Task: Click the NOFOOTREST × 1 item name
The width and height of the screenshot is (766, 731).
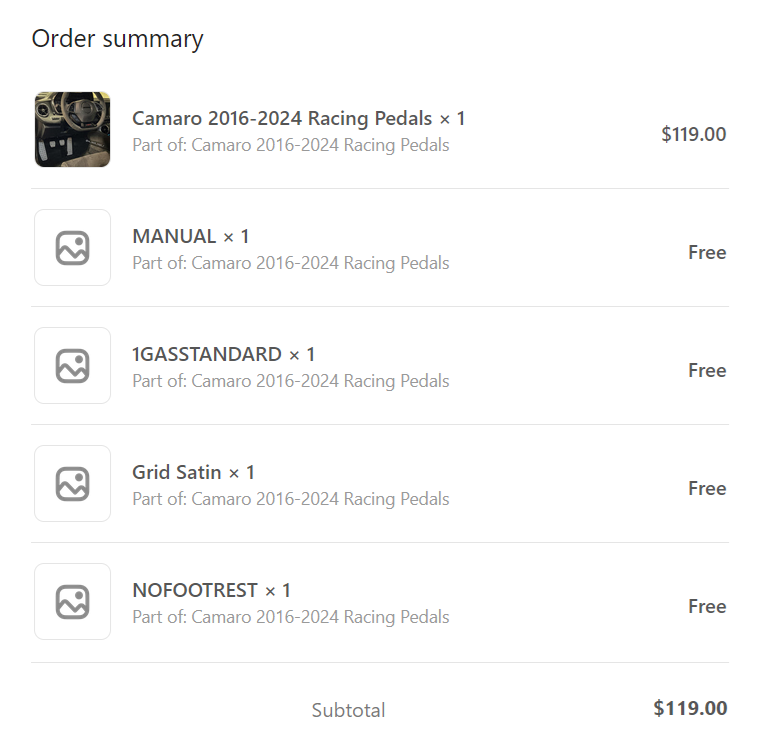Action: tap(211, 590)
